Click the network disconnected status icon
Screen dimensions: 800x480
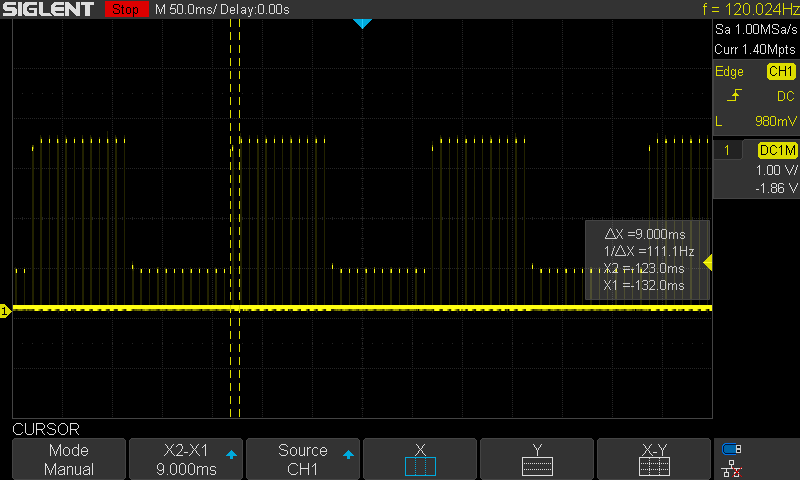731,468
